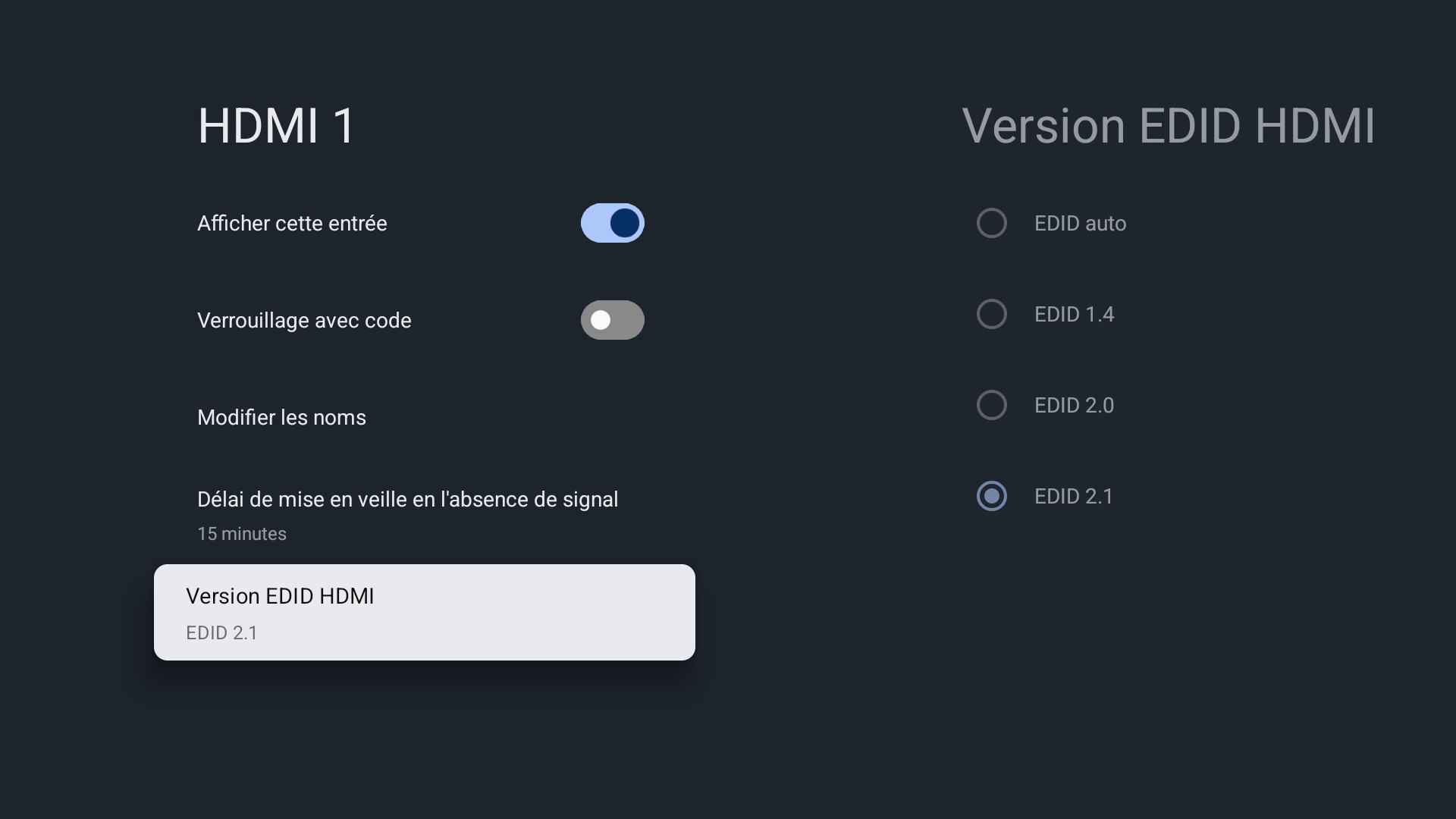The height and width of the screenshot is (819, 1456).
Task: Click the "EDID 1.4" option label
Action: (x=1074, y=314)
